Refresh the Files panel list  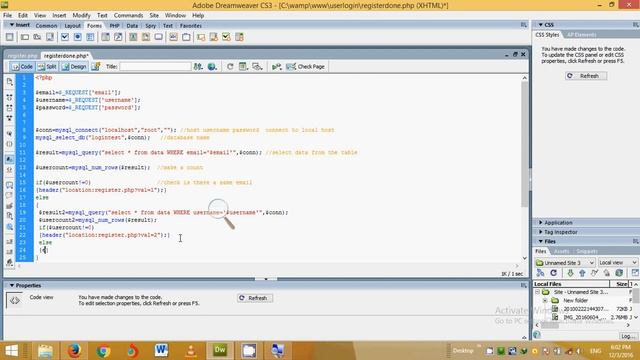553,273
